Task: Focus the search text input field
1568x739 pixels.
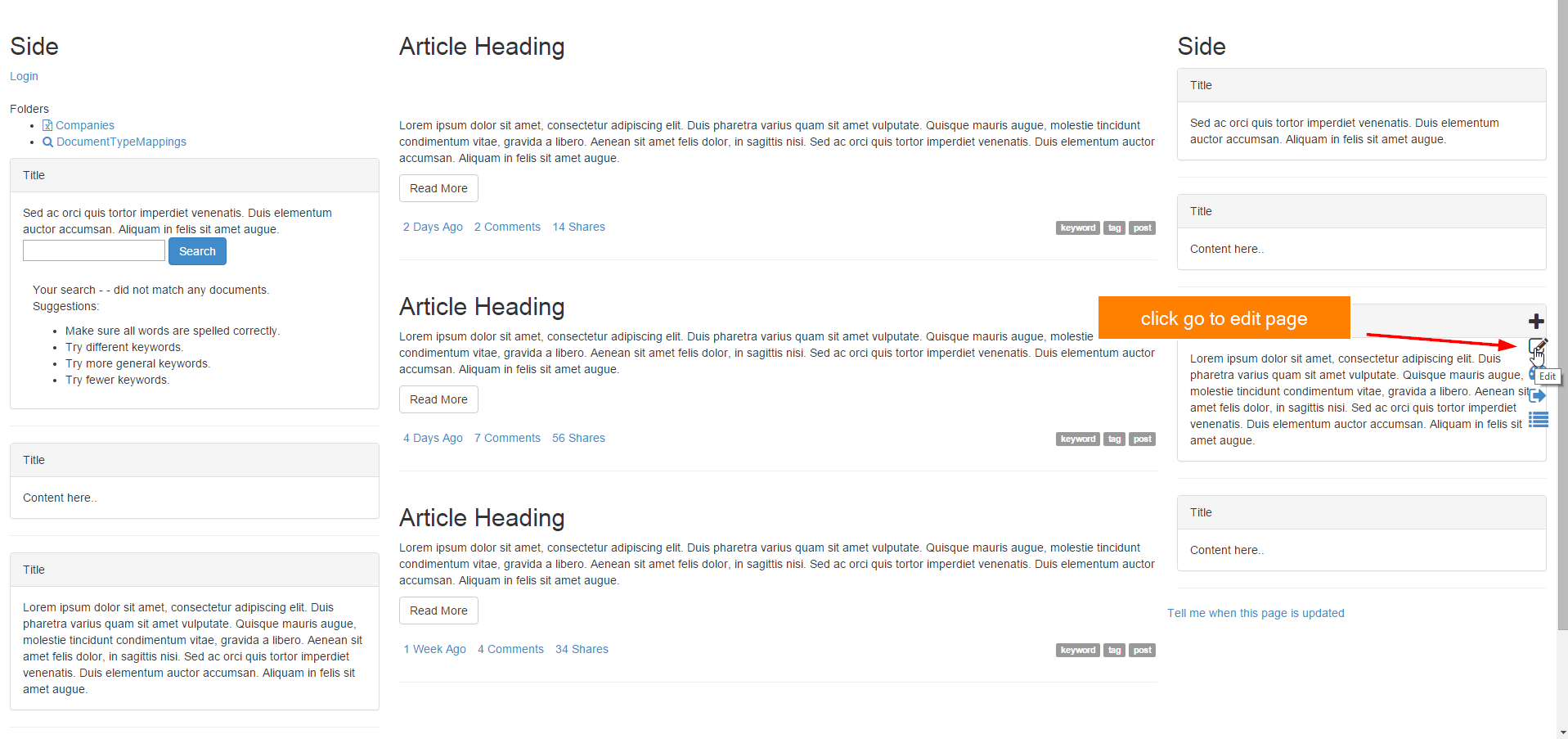Action: pos(94,250)
